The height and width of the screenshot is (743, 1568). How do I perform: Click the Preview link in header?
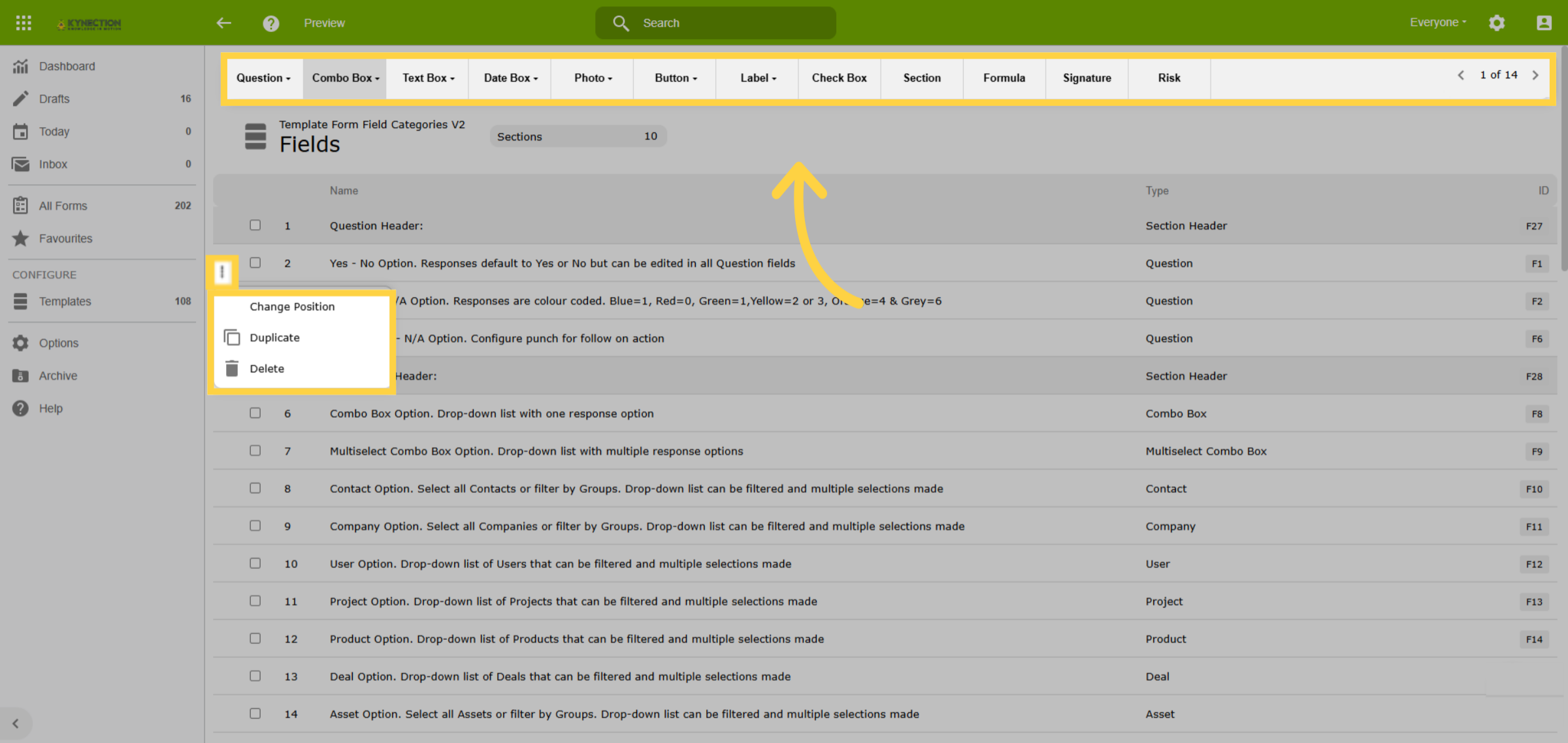tap(324, 23)
